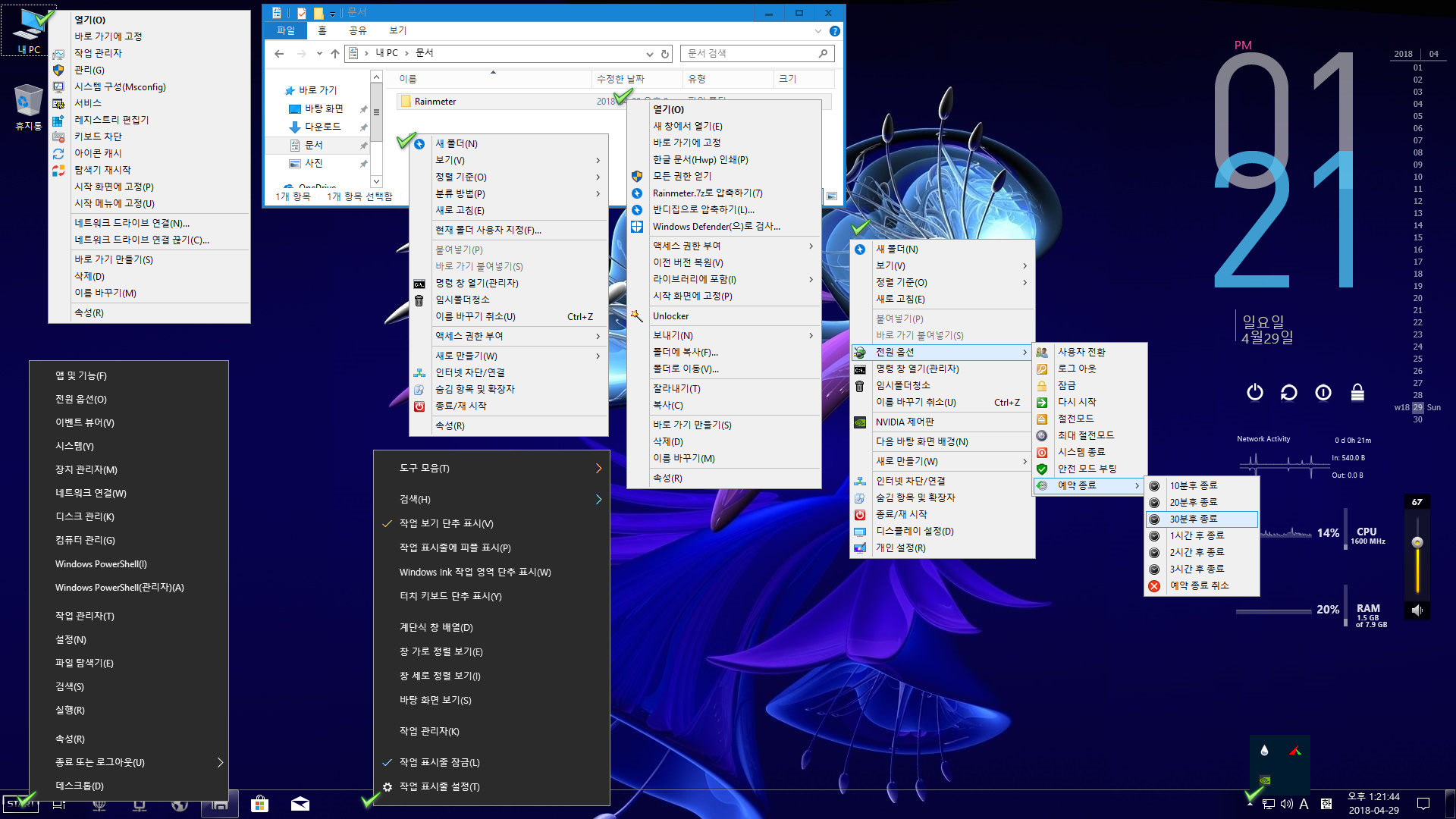The image size is (1456, 819).
Task: Sort by 수정한 날짜 column header
Action: coord(637,79)
